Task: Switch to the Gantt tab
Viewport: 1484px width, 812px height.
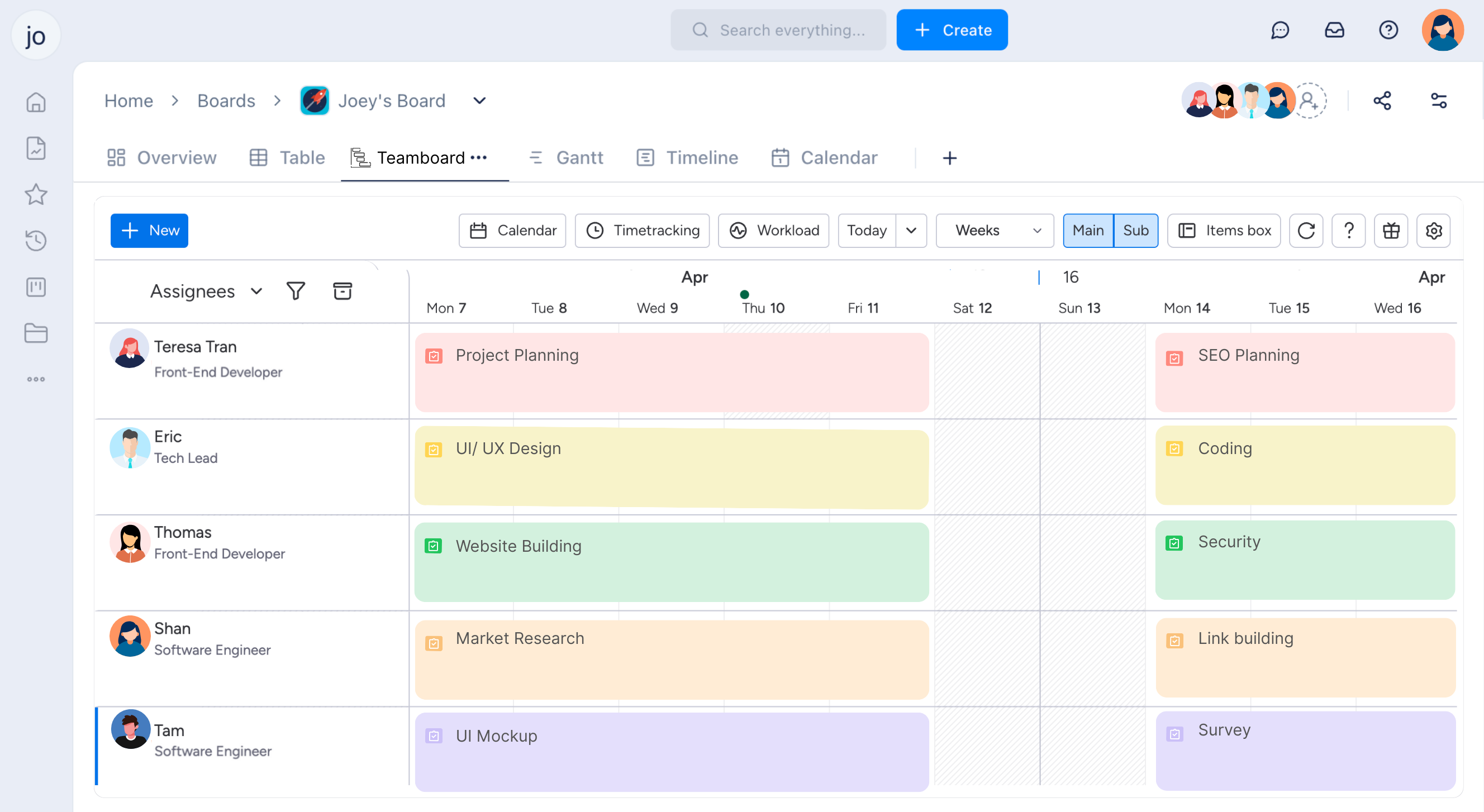Action: pyautogui.click(x=567, y=157)
